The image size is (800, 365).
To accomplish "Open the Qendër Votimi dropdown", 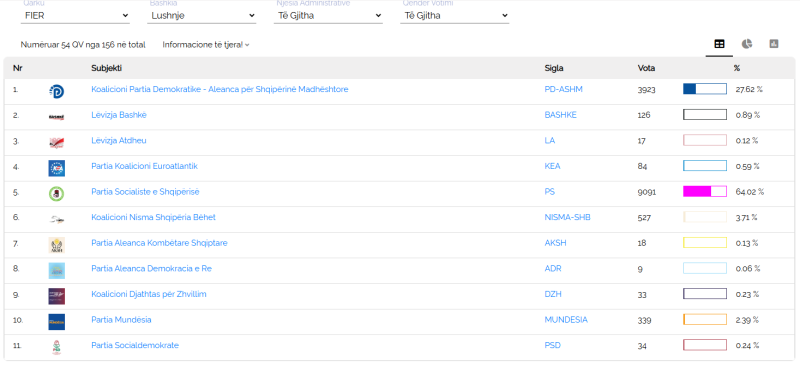I will click(455, 15).
